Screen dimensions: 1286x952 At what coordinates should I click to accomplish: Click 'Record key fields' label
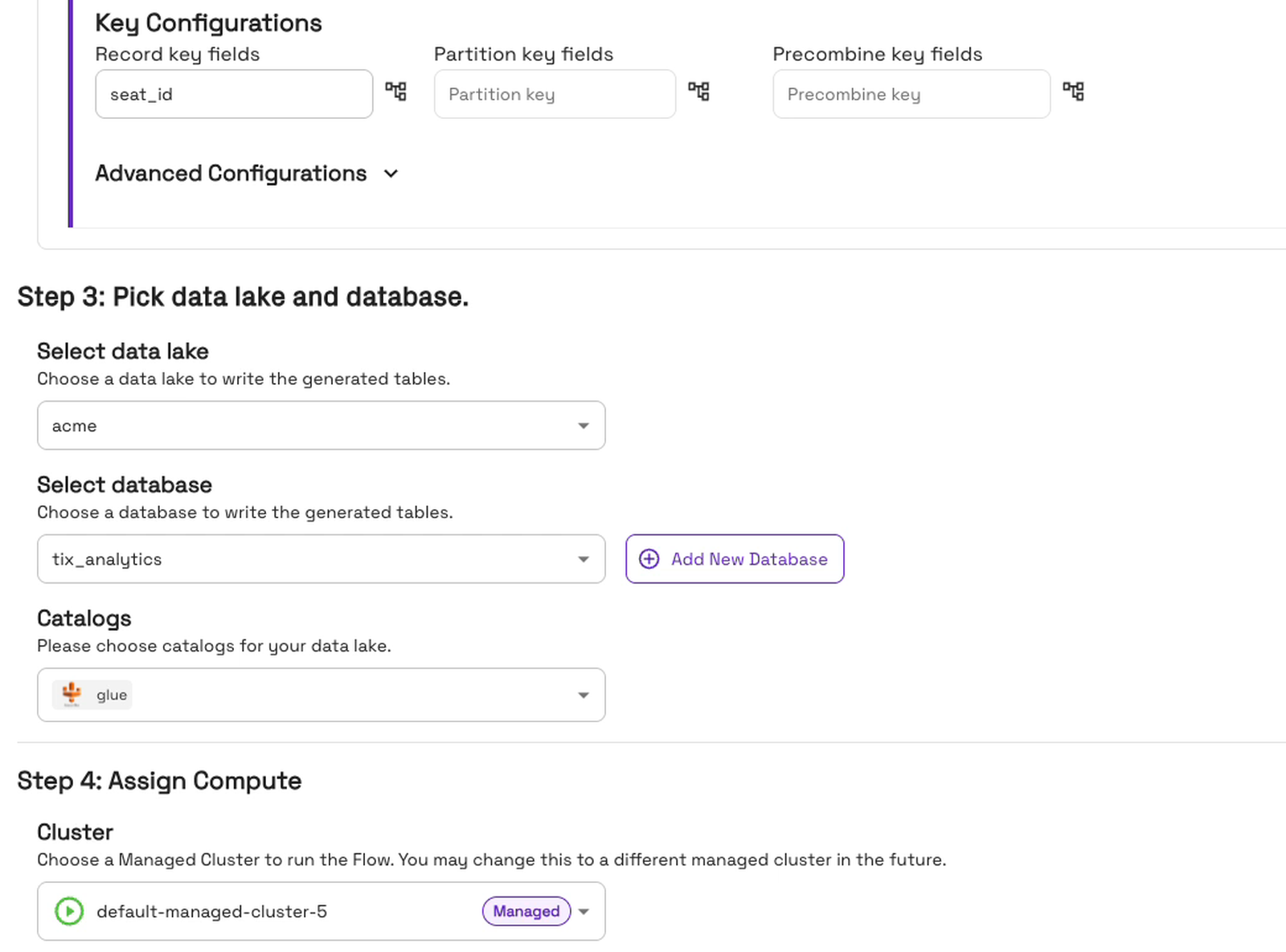pyautogui.click(x=178, y=55)
